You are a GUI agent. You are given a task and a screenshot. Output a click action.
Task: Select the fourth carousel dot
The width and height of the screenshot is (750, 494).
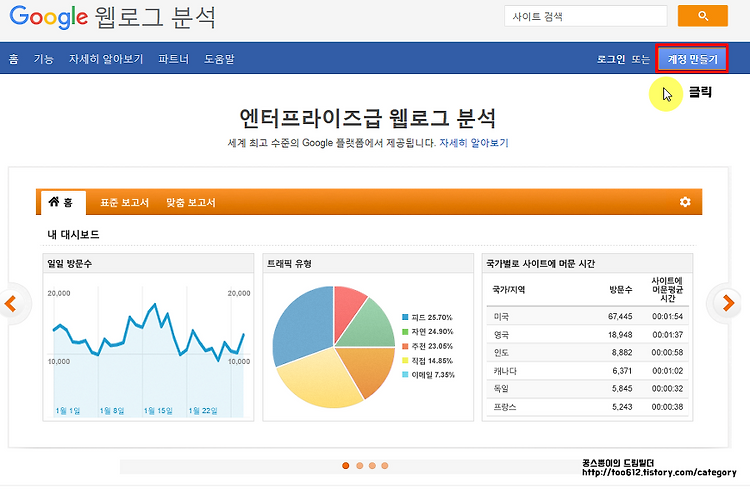(385, 465)
